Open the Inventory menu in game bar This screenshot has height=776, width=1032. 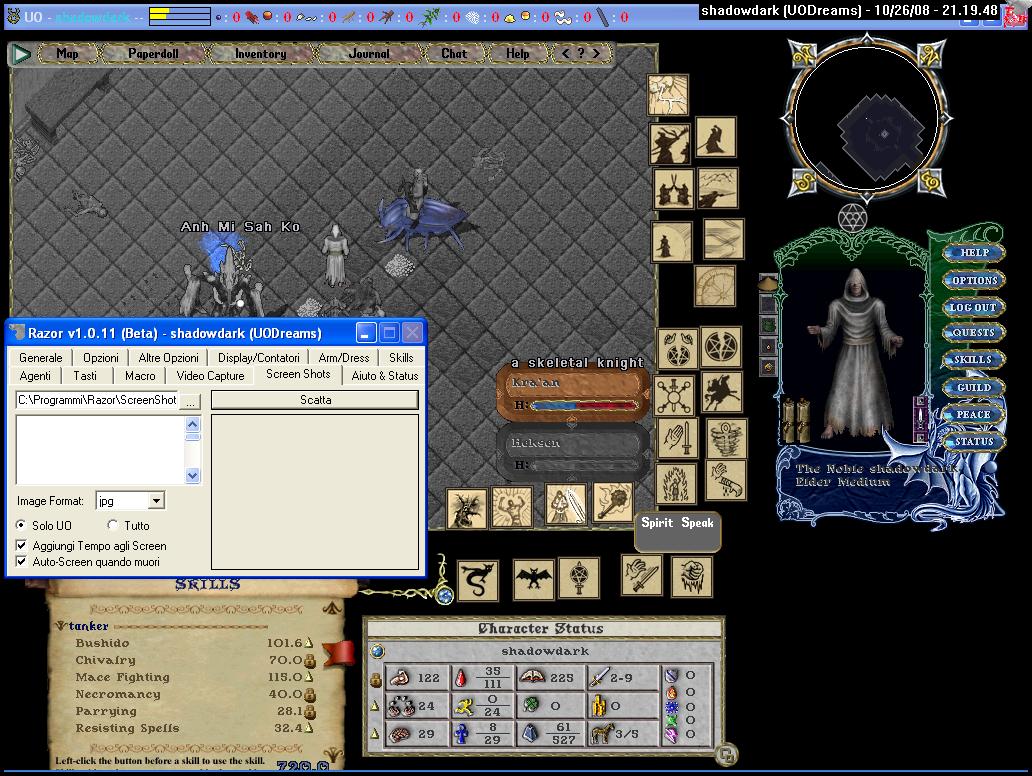[x=261, y=53]
